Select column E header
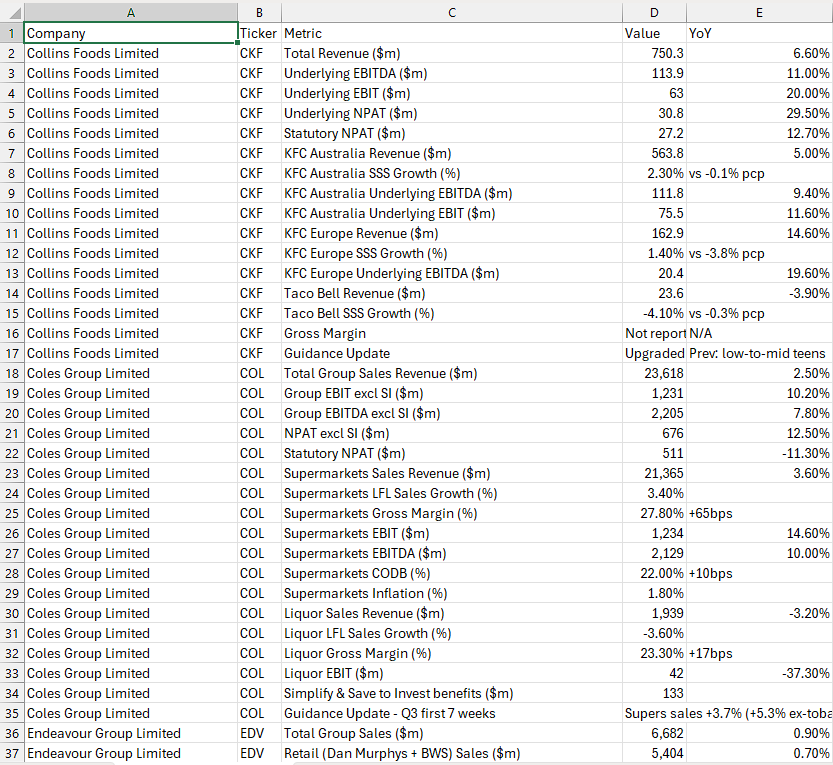The width and height of the screenshot is (833, 765). tap(759, 12)
